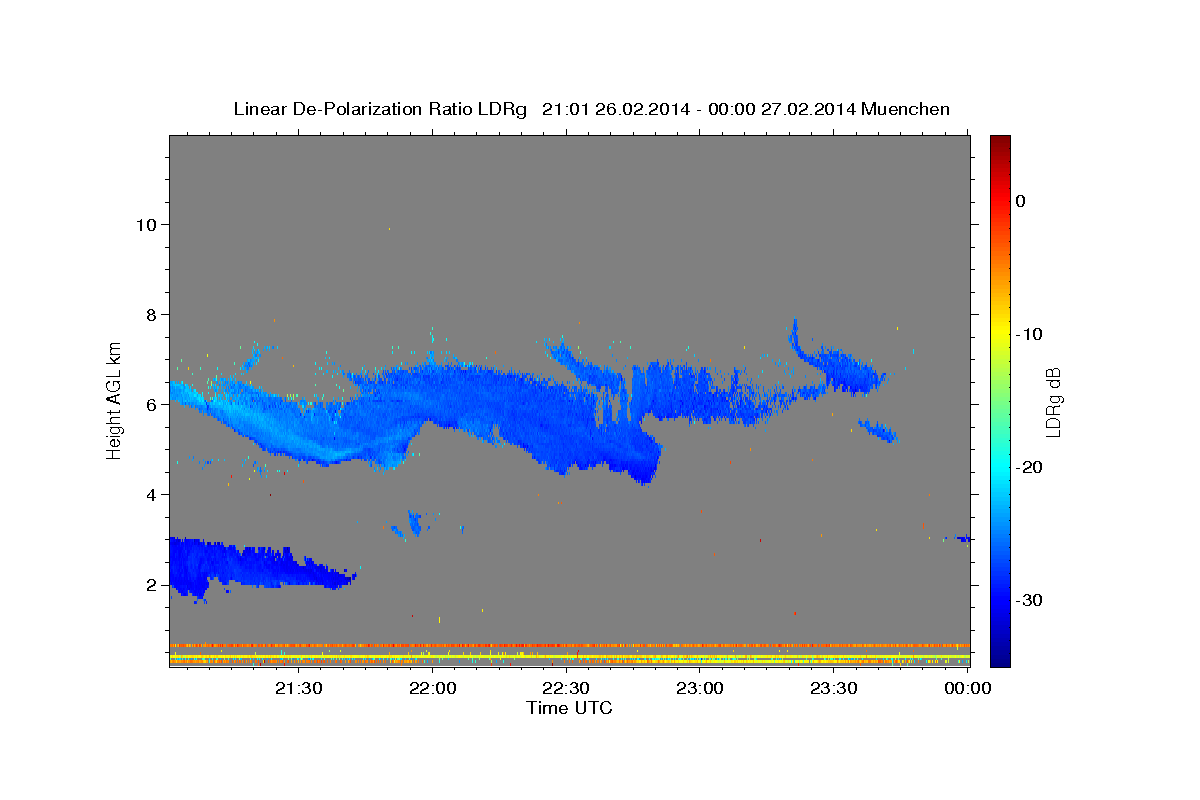1200x800 pixels.
Task: Click the height tick label 4
Action: point(152,495)
